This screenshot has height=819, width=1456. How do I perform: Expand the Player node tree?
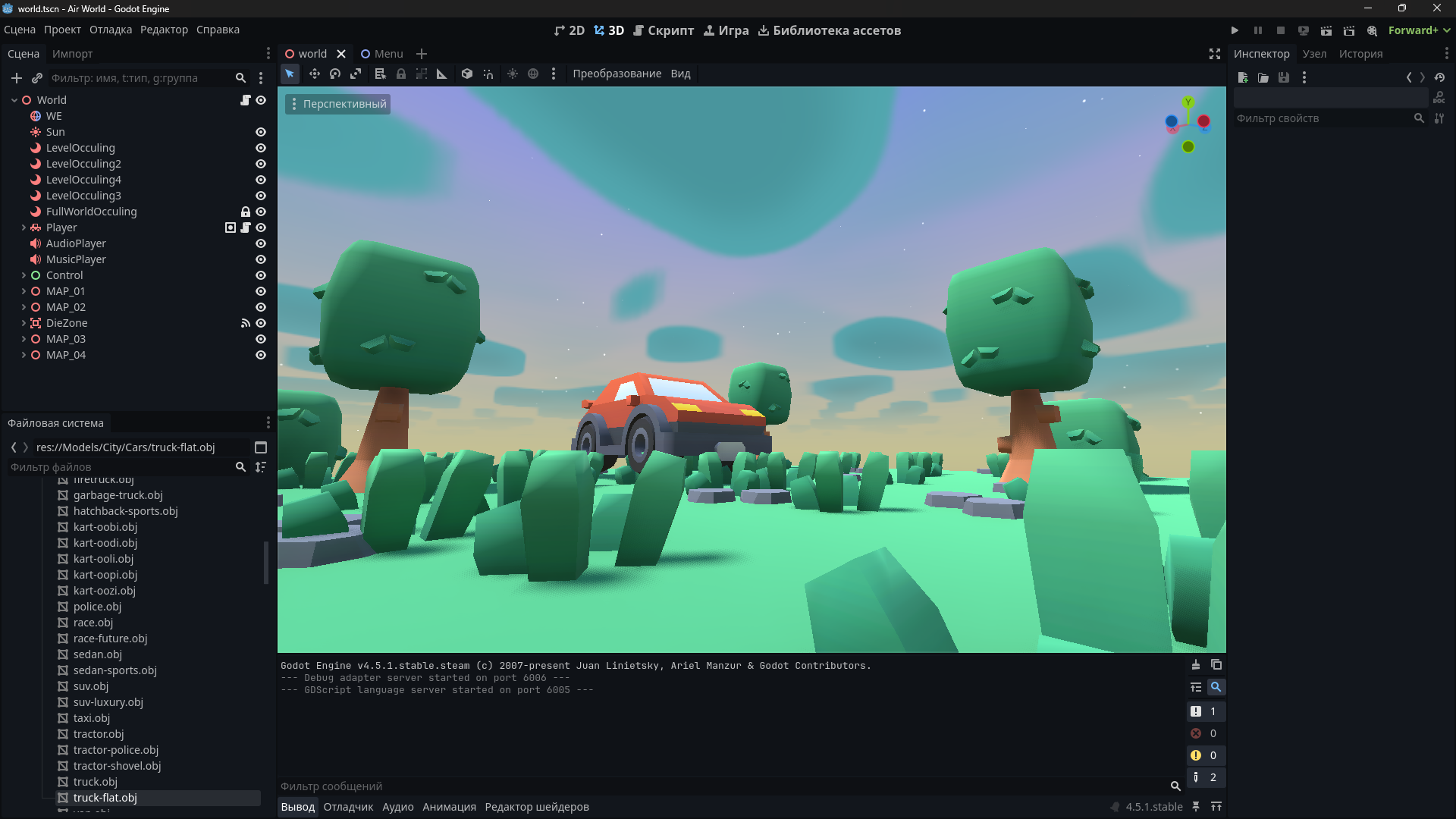[24, 227]
